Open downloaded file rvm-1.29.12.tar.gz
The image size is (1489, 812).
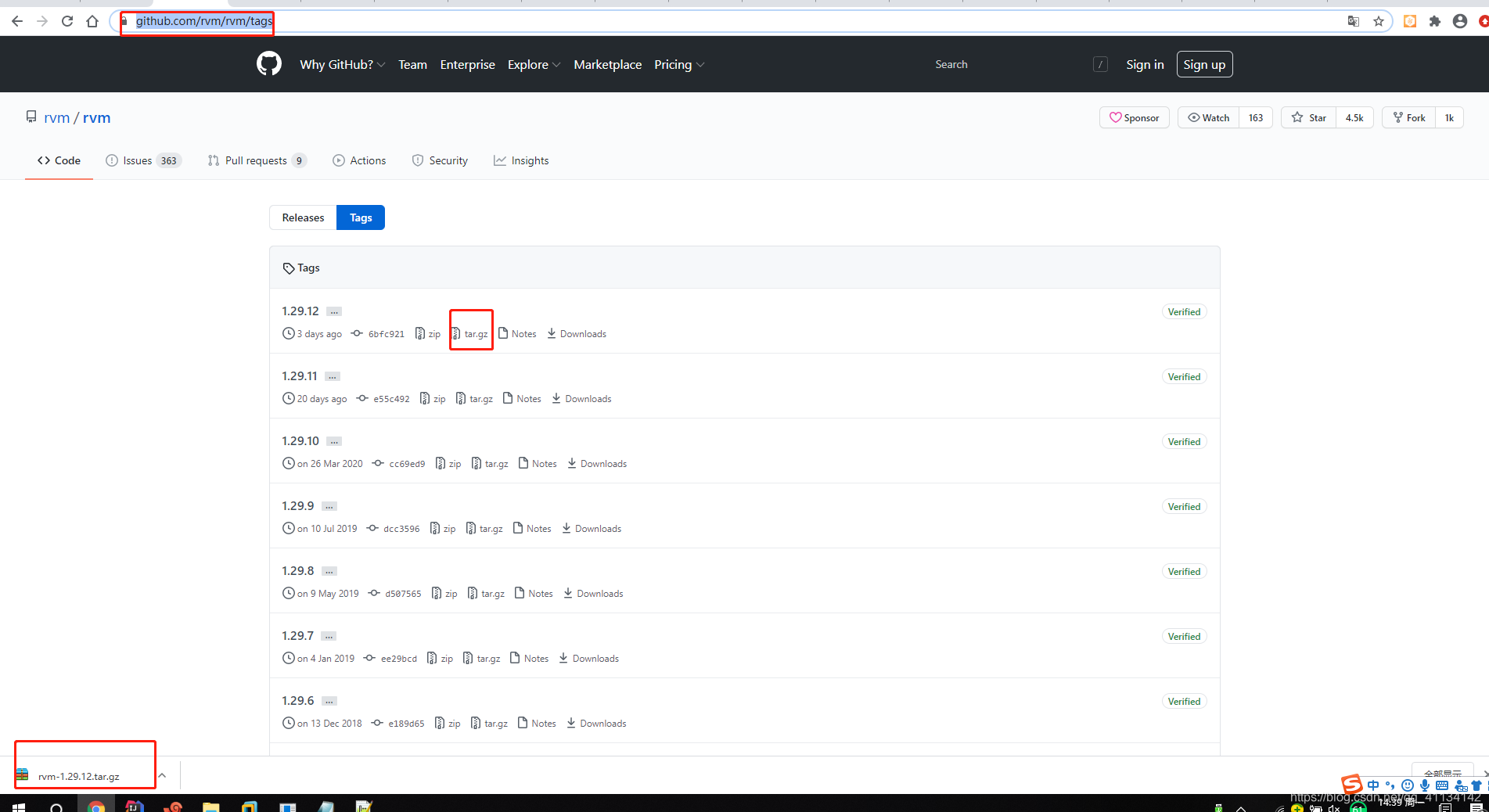coord(78,776)
